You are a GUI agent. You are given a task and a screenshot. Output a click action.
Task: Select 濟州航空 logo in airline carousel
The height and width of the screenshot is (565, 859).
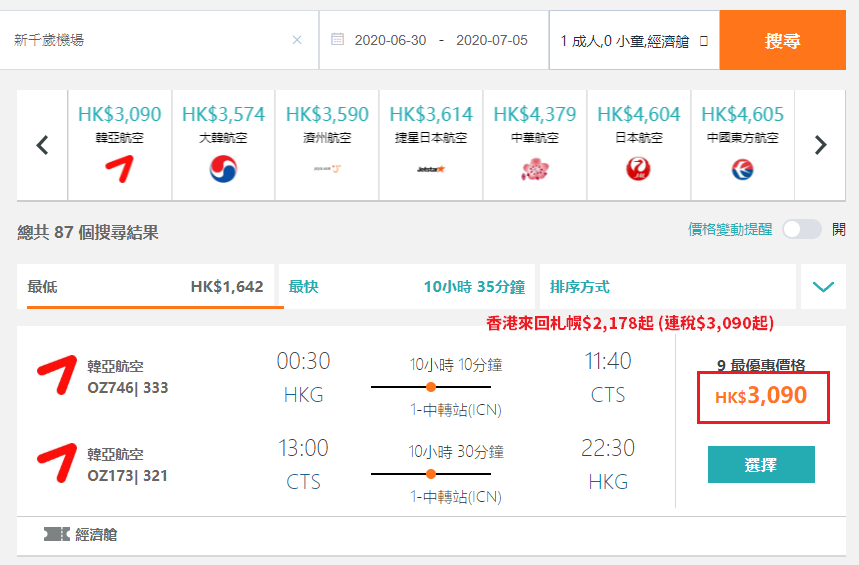327,169
